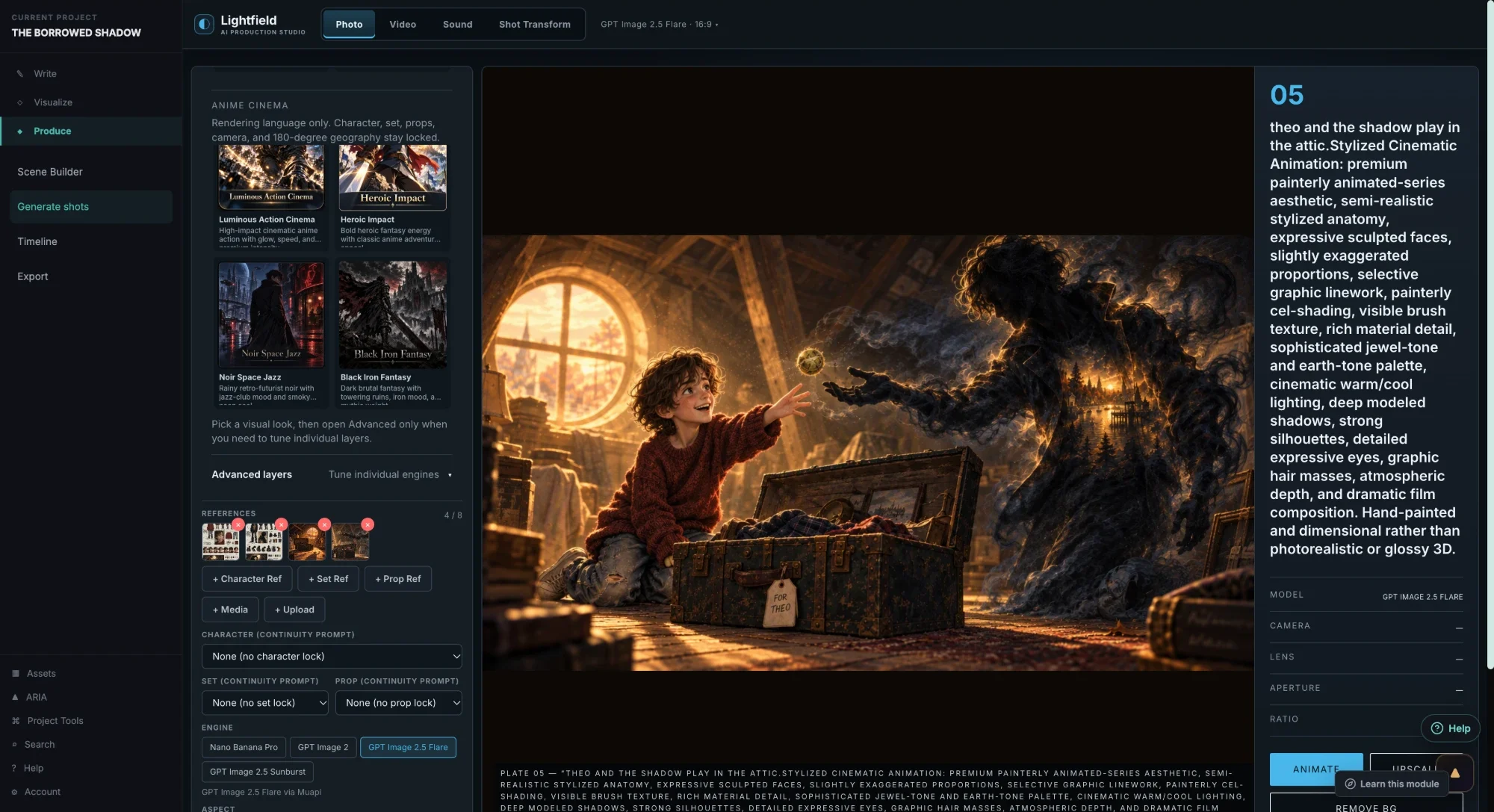The image size is (1494, 812).
Task: Open Export in sidebar
Action: (x=91, y=276)
